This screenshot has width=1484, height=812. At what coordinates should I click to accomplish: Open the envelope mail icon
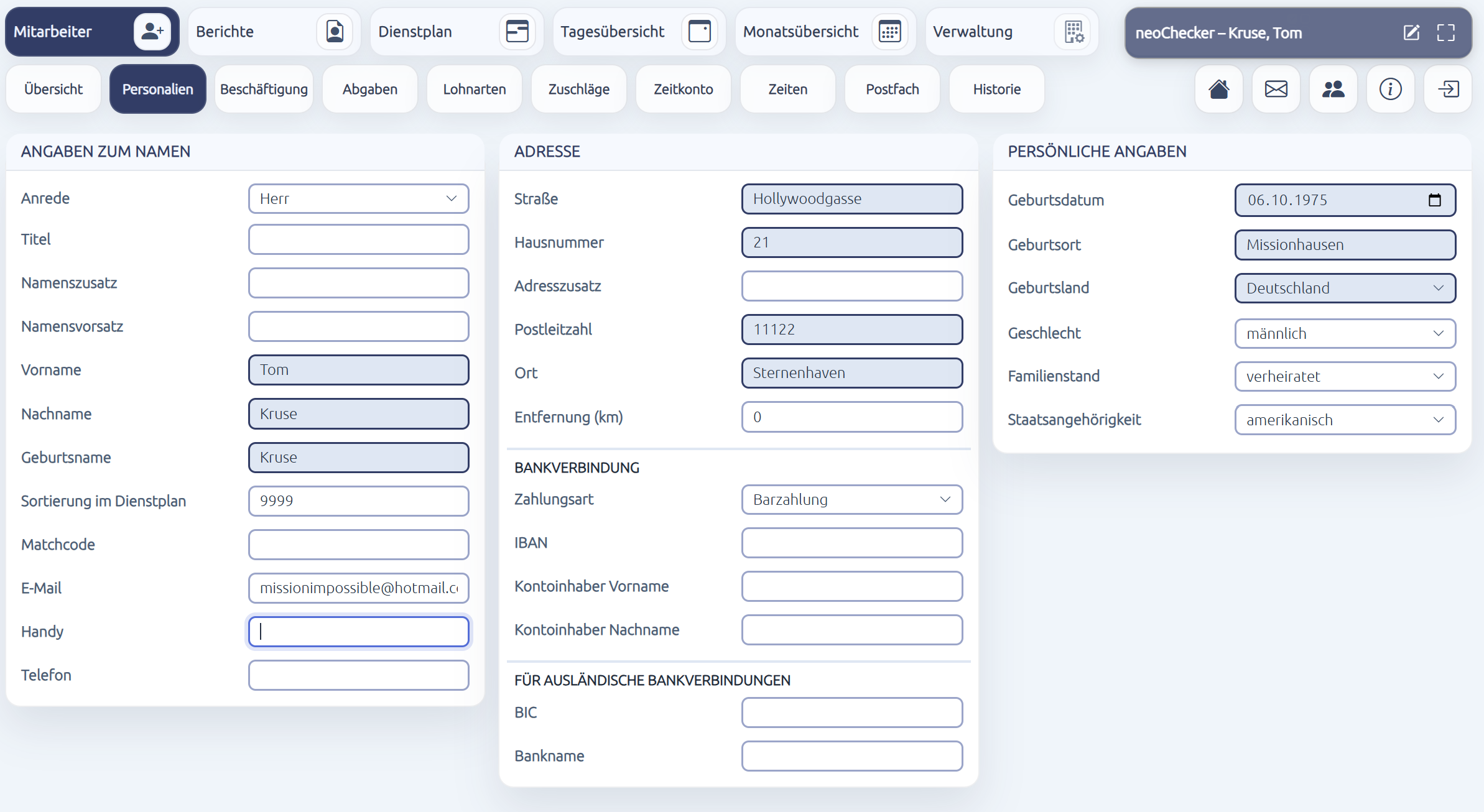[x=1276, y=89]
